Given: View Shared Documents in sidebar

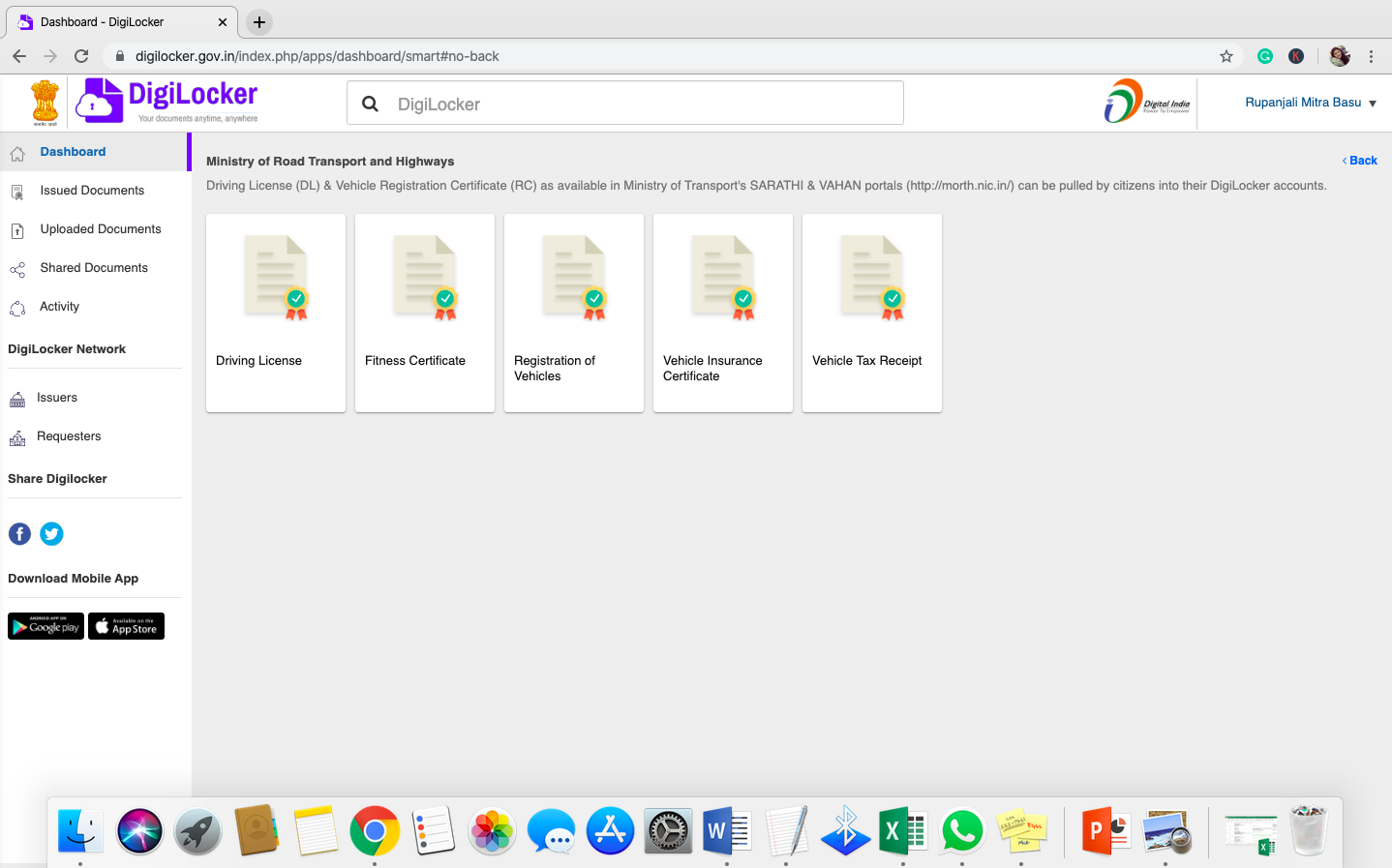Looking at the screenshot, I should (x=94, y=268).
